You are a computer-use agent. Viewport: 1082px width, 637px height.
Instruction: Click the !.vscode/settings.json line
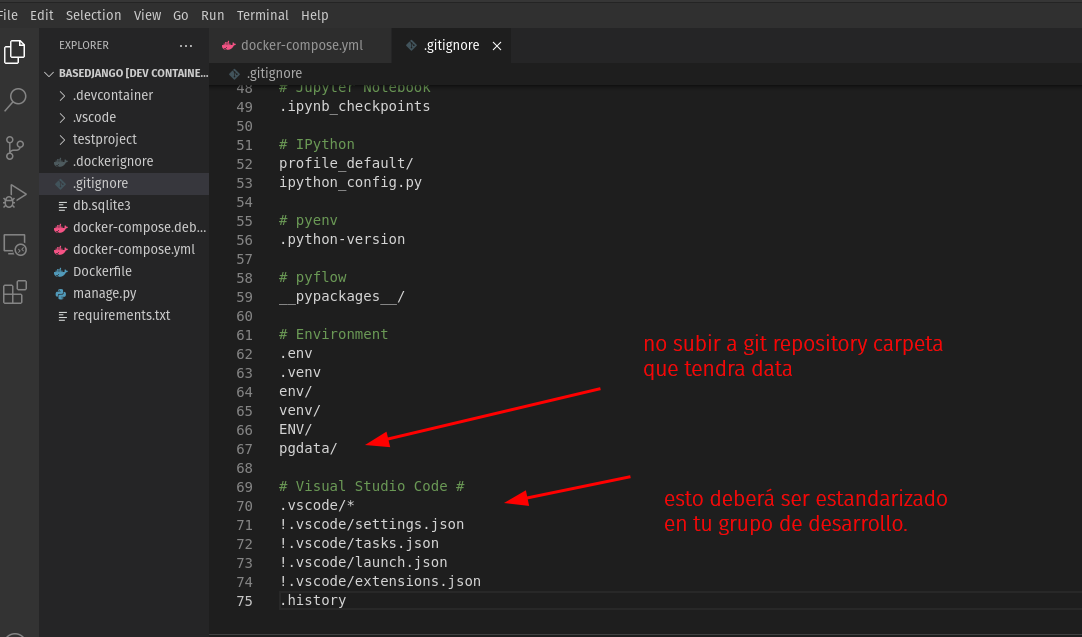click(x=371, y=525)
